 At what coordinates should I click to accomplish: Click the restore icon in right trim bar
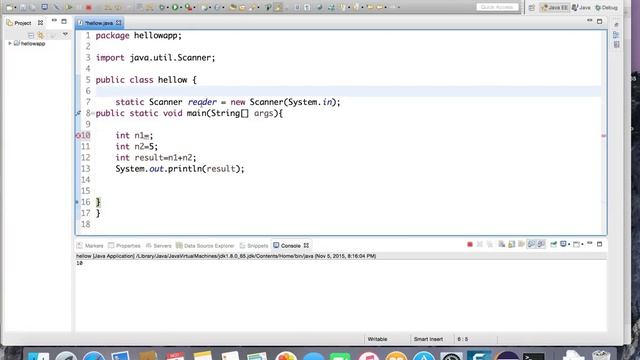(616, 25)
